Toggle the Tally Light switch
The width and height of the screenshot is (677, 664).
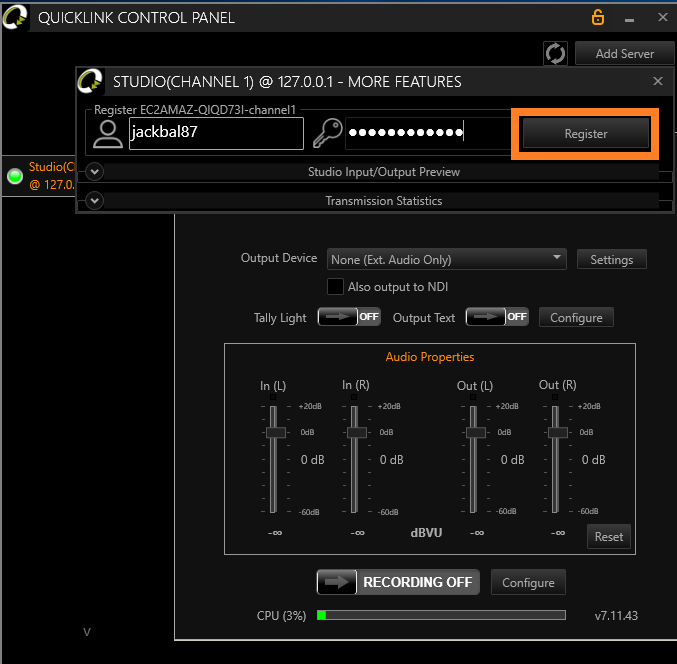click(349, 317)
